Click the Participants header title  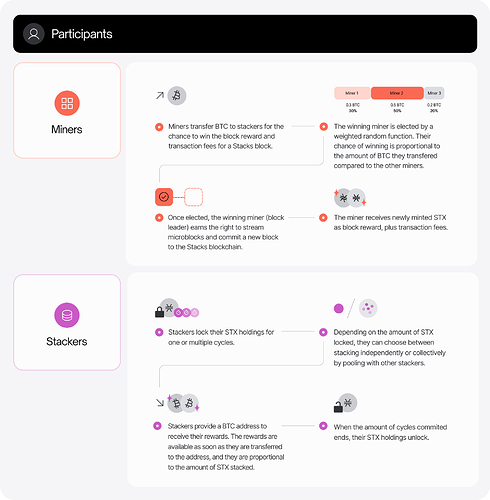pyautogui.click(x=82, y=34)
